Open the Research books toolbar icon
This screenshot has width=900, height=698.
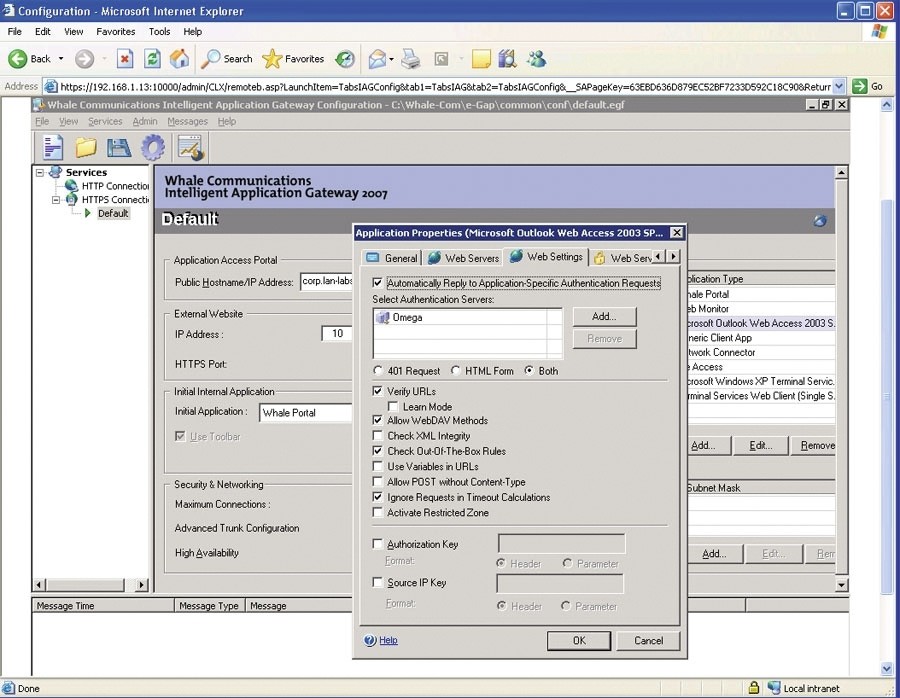(507, 59)
